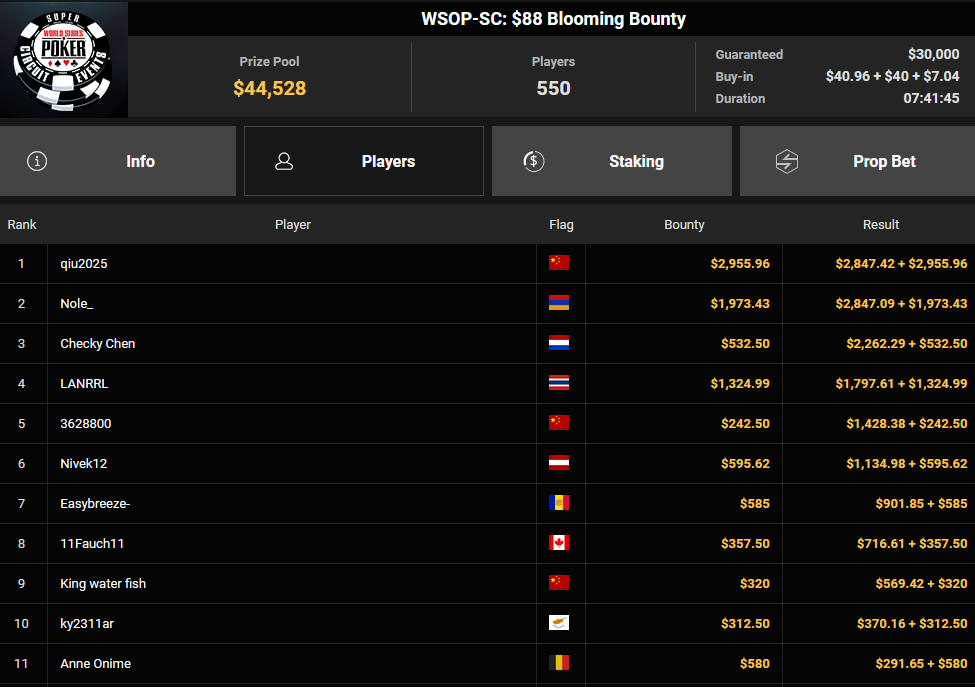The image size is (975, 687).
Task: Select player Checky Chen
Action: (x=98, y=343)
